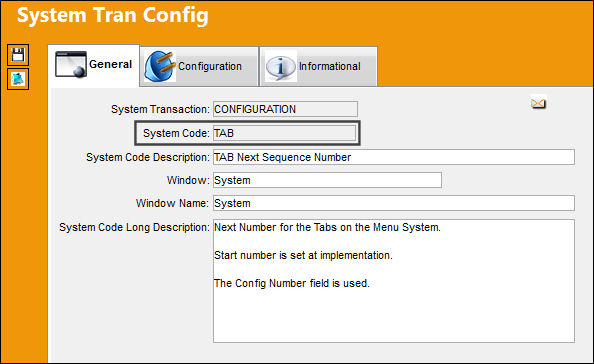Switch to the Informational tab
Image resolution: width=594 pixels, height=364 pixels.
[318, 67]
